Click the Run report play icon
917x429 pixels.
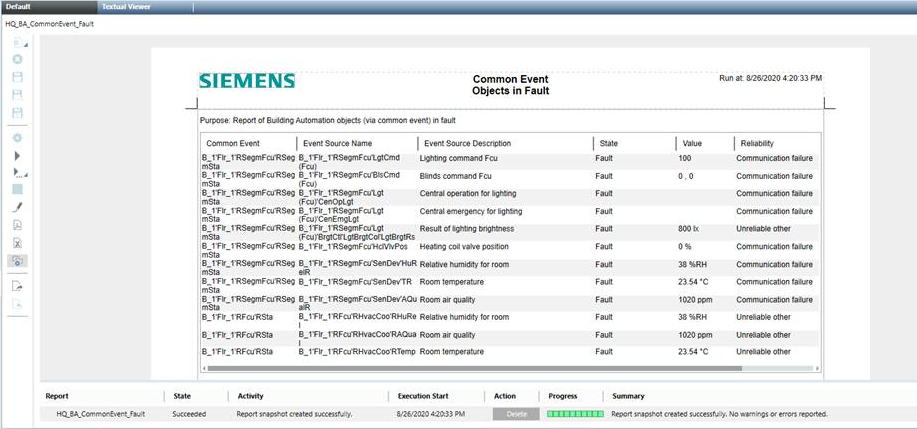pyautogui.click(x=17, y=156)
